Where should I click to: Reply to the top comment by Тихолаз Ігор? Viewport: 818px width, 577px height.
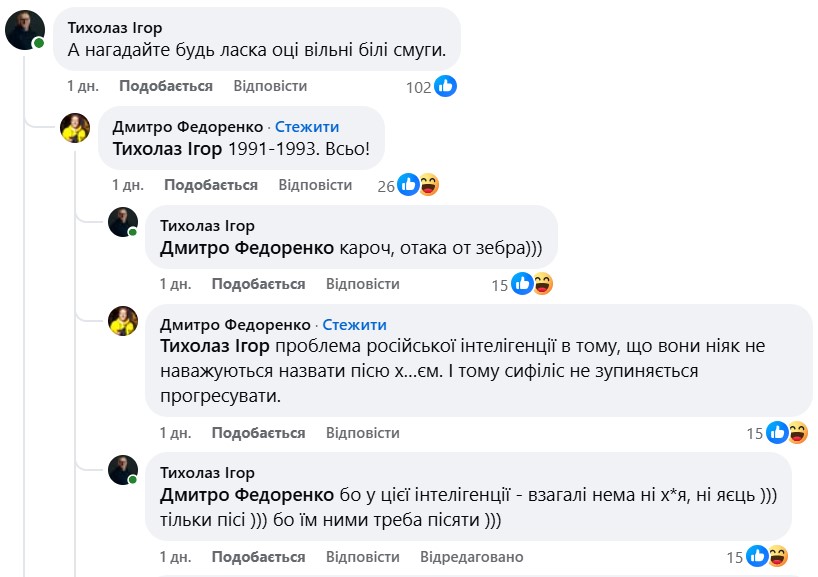coord(270,86)
